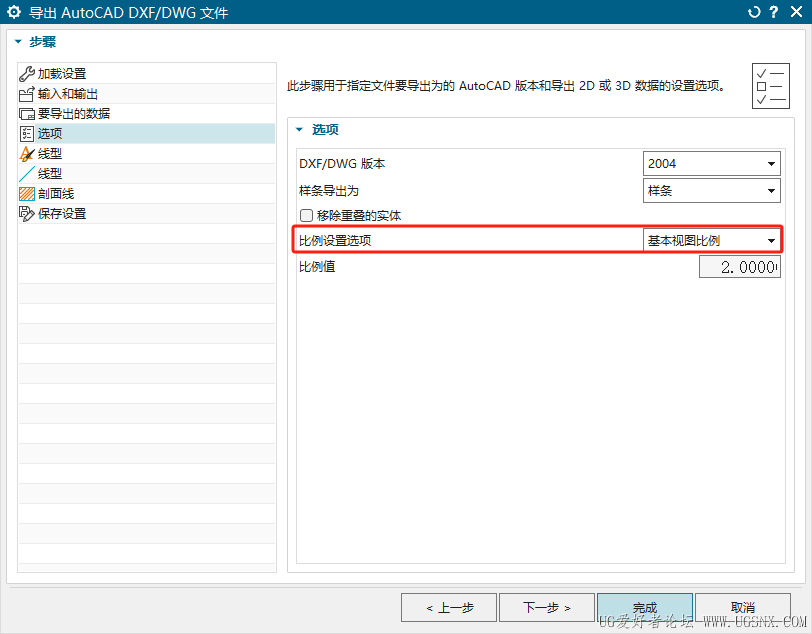Open the 样条导出为 dropdown
The width and height of the screenshot is (812, 634).
click(712, 191)
